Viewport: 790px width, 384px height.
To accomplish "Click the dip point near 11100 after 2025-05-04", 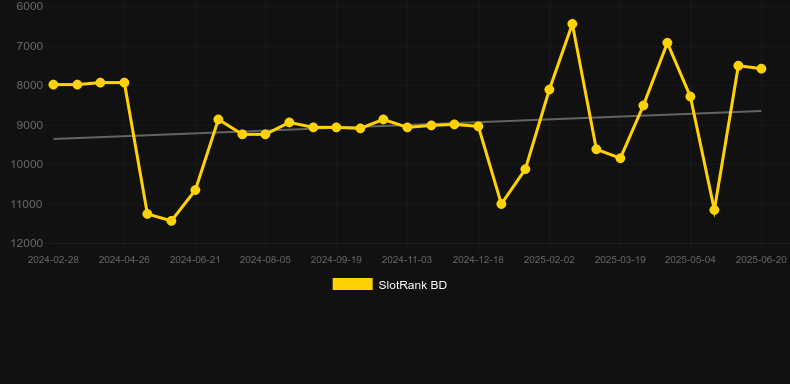I will pos(714,210).
